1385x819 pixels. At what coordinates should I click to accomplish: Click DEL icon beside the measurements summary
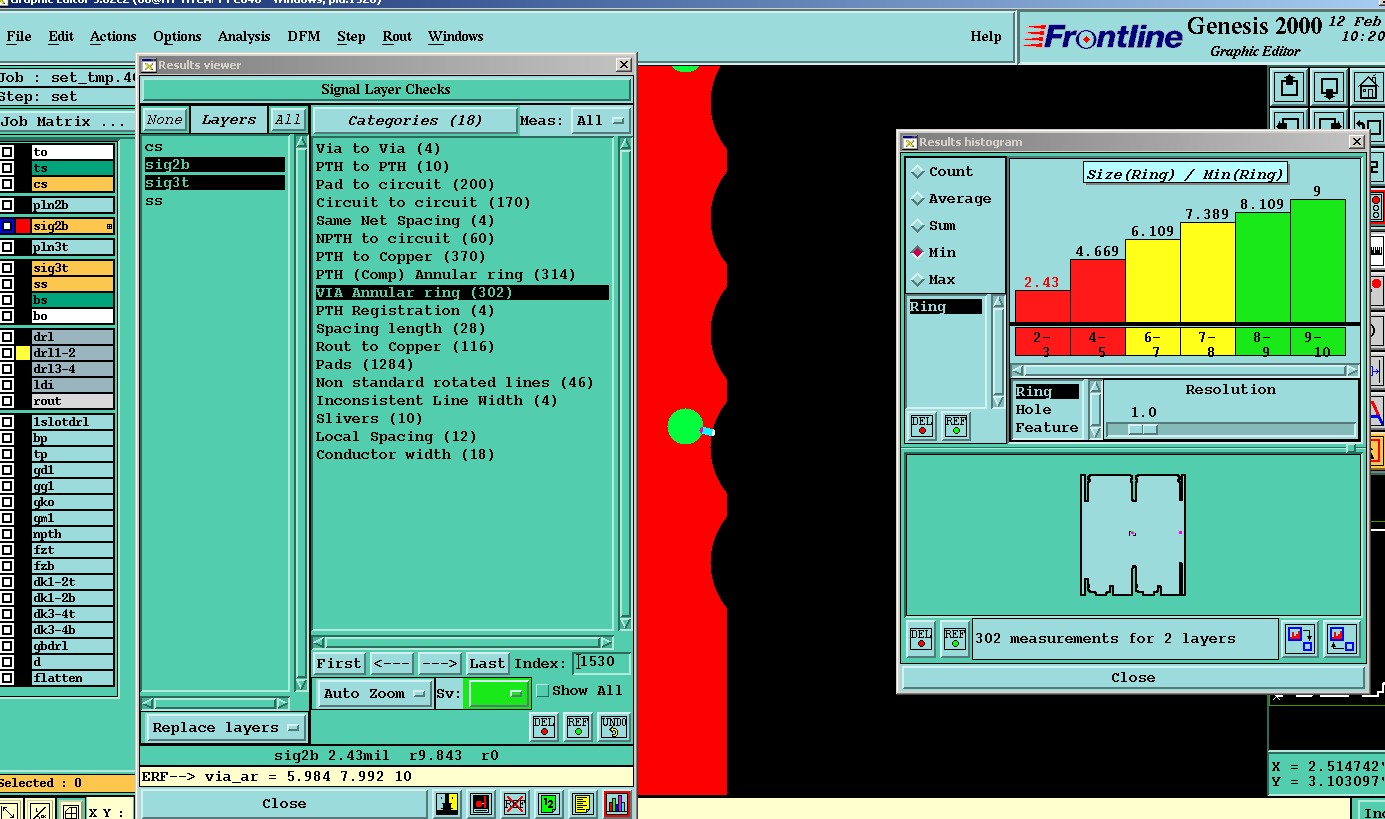click(x=921, y=638)
